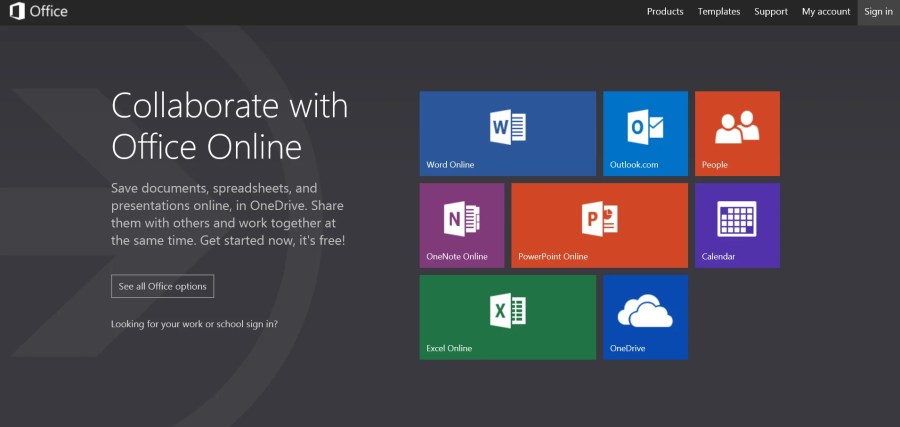Launch the Excel Online spreadsheet icon

point(507,310)
